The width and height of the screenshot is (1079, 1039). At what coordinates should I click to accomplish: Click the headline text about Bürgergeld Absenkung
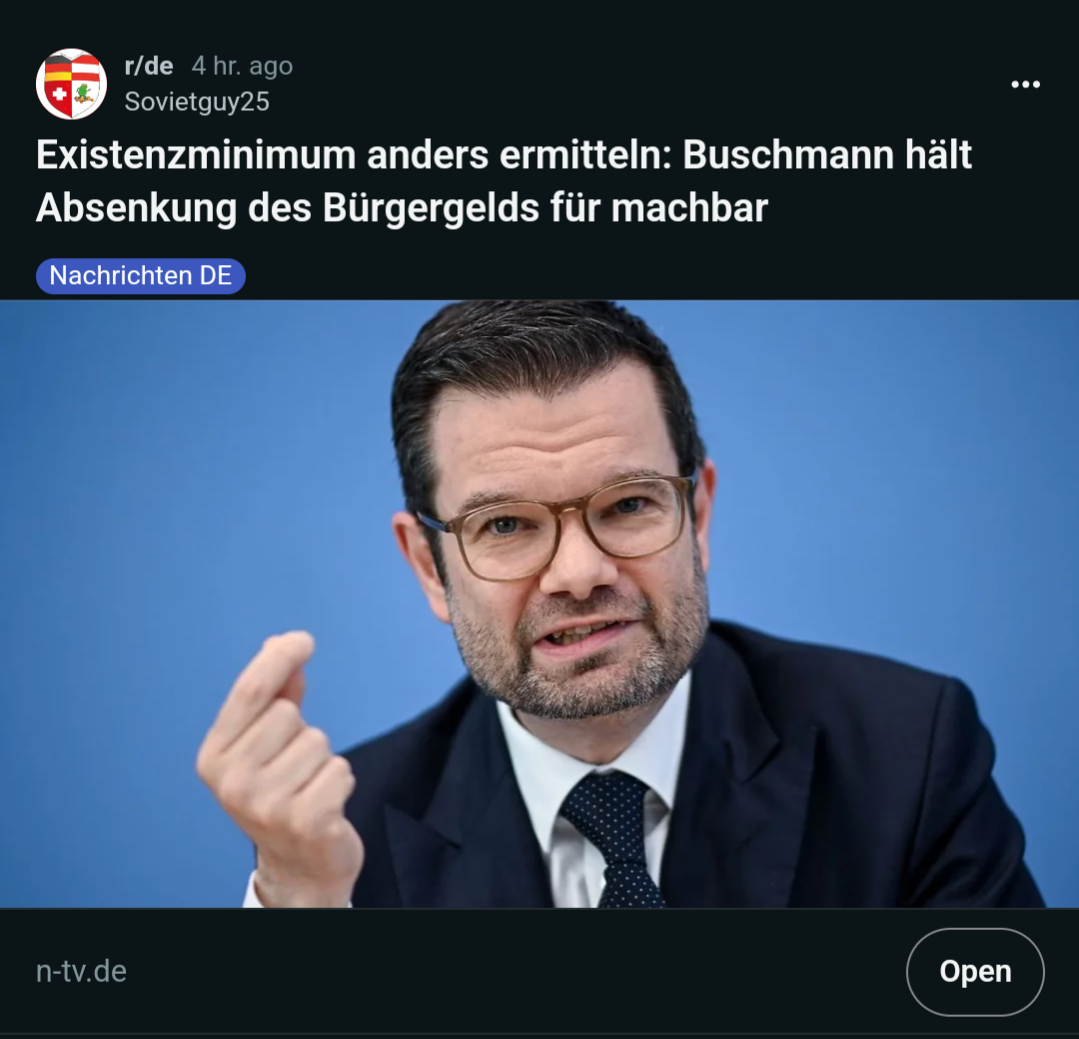click(504, 181)
